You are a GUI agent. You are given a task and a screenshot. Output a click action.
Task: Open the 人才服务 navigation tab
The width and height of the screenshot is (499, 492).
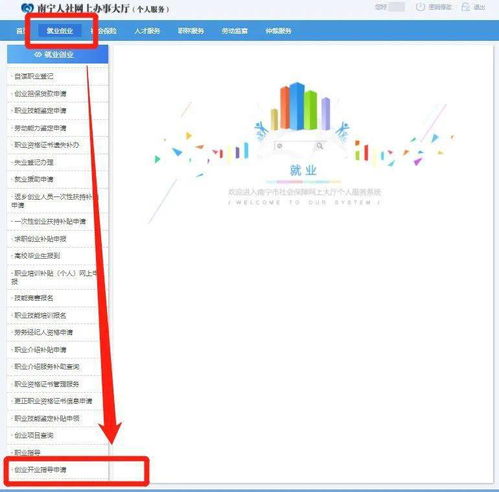click(x=147, y=31)
